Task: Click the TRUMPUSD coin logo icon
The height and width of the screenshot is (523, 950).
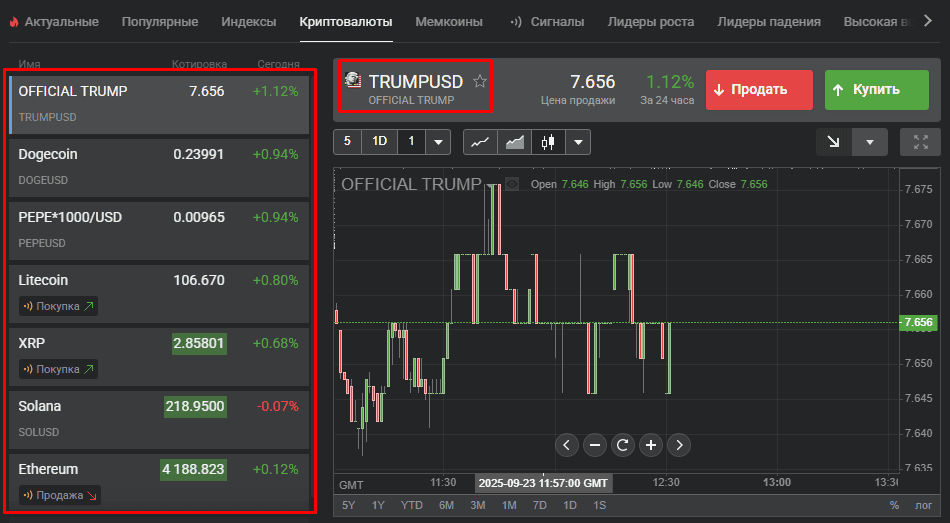Action: pos(353,80)
